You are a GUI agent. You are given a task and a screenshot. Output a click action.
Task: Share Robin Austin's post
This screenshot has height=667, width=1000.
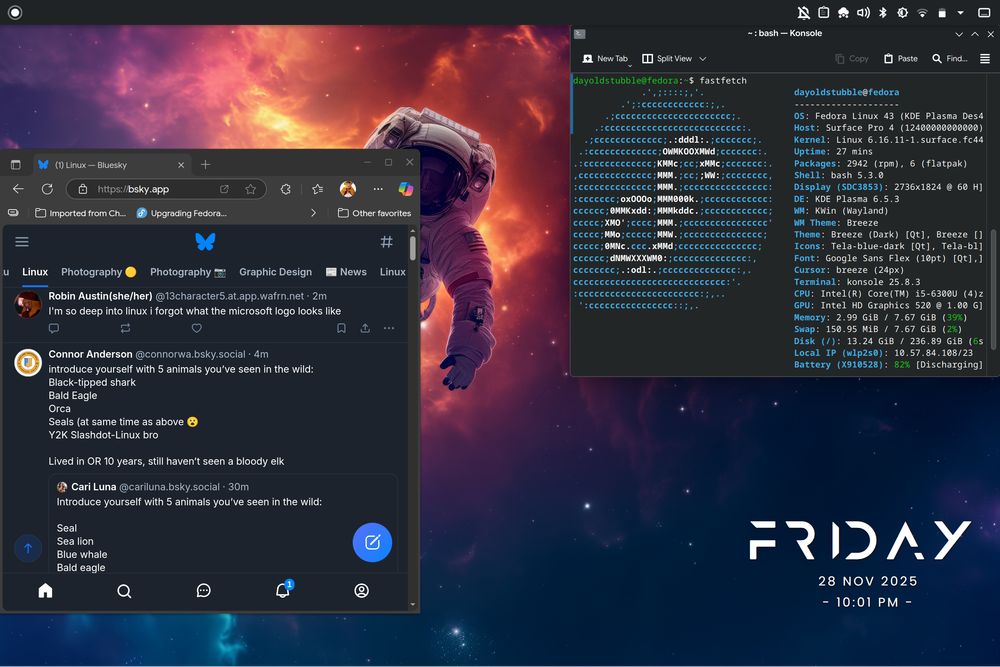pyautogui.click(x=365, y=328)
